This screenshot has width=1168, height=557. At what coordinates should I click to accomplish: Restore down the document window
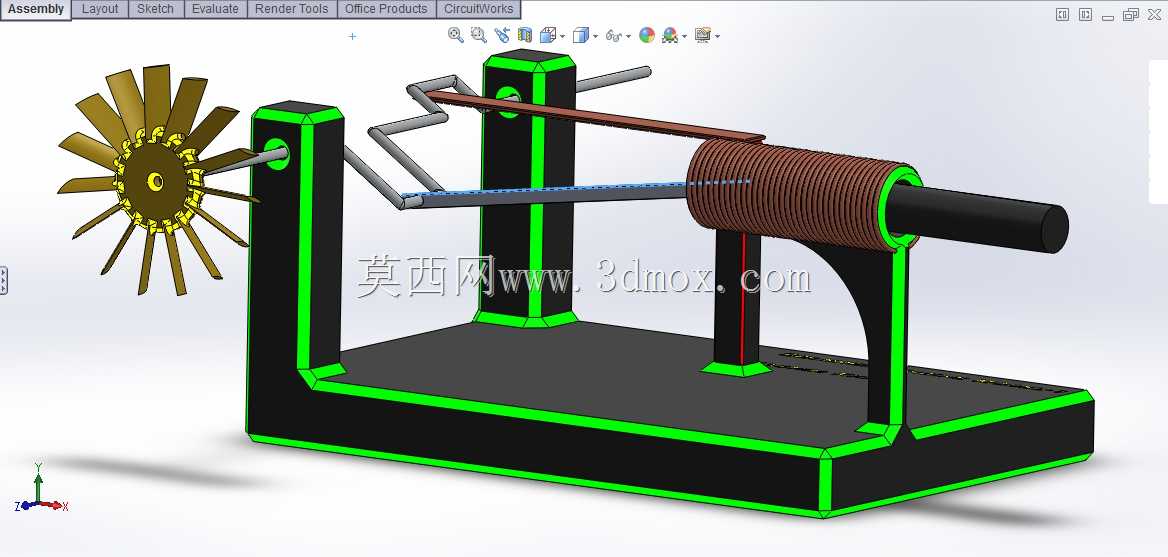coord(1131,14)
